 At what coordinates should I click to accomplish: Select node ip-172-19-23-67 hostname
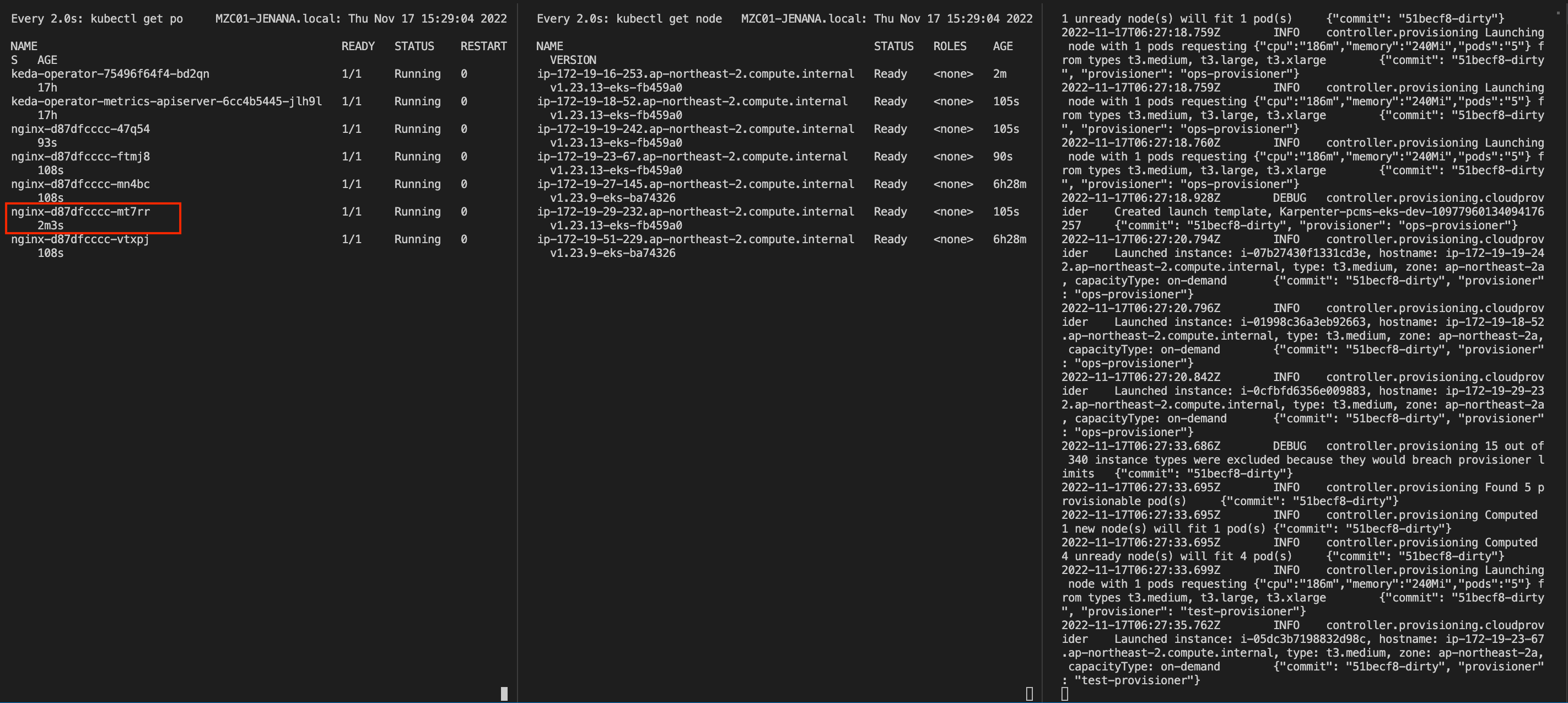[x=692, y=157]
